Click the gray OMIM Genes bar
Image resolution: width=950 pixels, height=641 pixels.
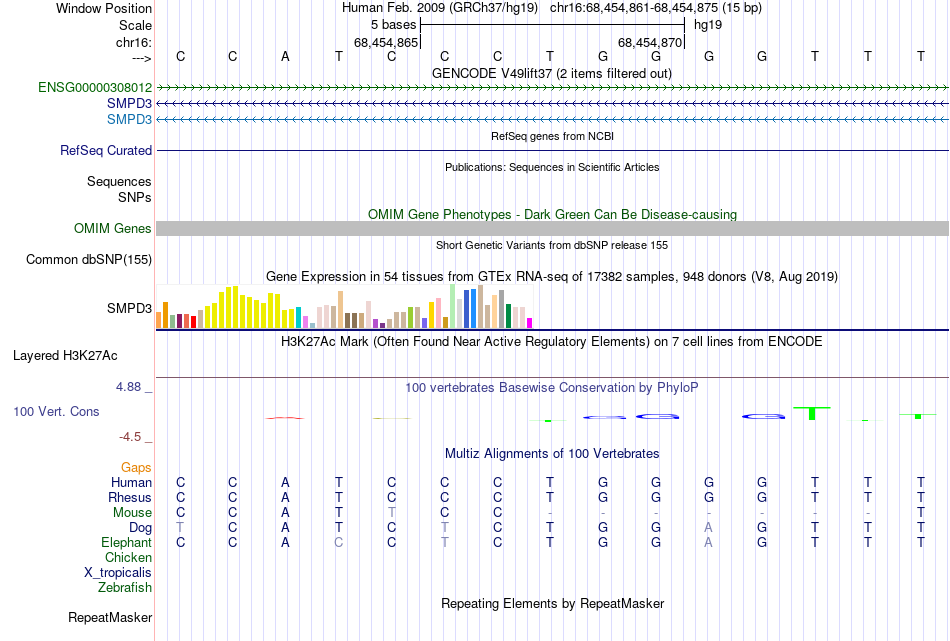click(552, 228)
